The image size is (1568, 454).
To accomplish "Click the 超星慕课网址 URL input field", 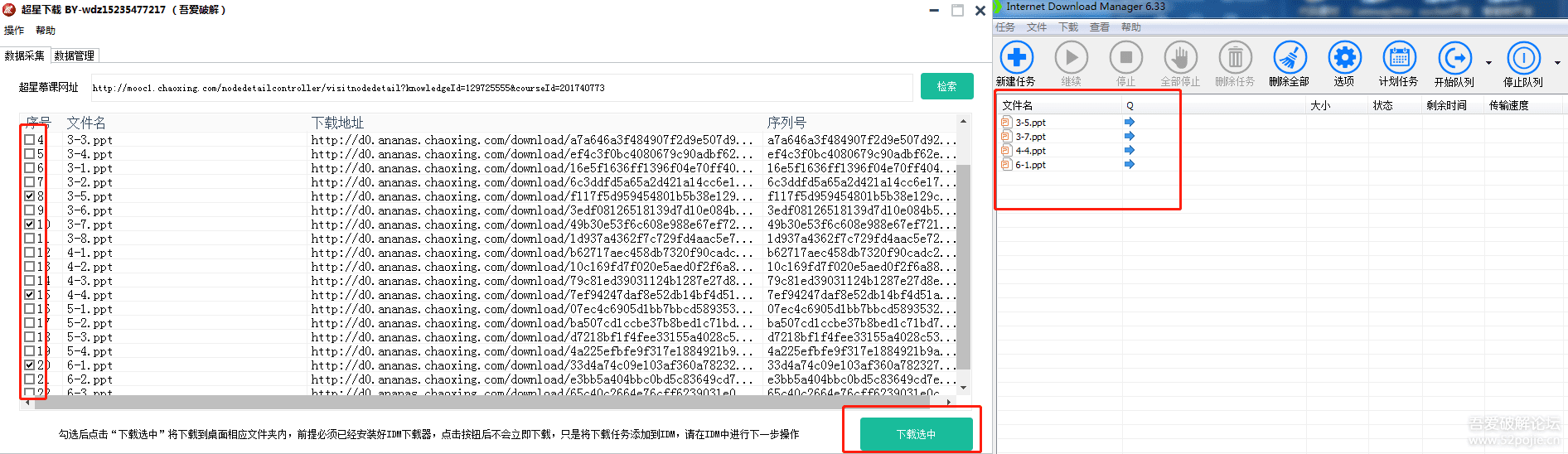I will (x=501, y=87).
